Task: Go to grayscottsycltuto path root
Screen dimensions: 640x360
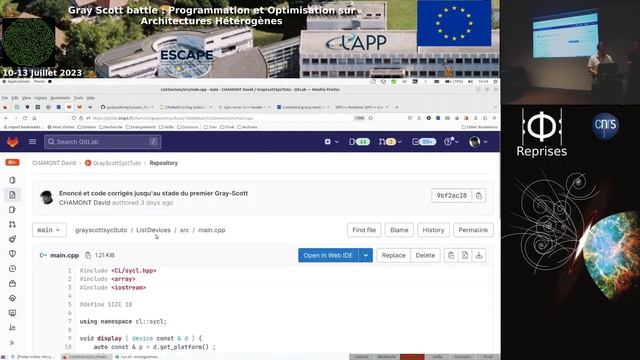Action: point(101,230)
